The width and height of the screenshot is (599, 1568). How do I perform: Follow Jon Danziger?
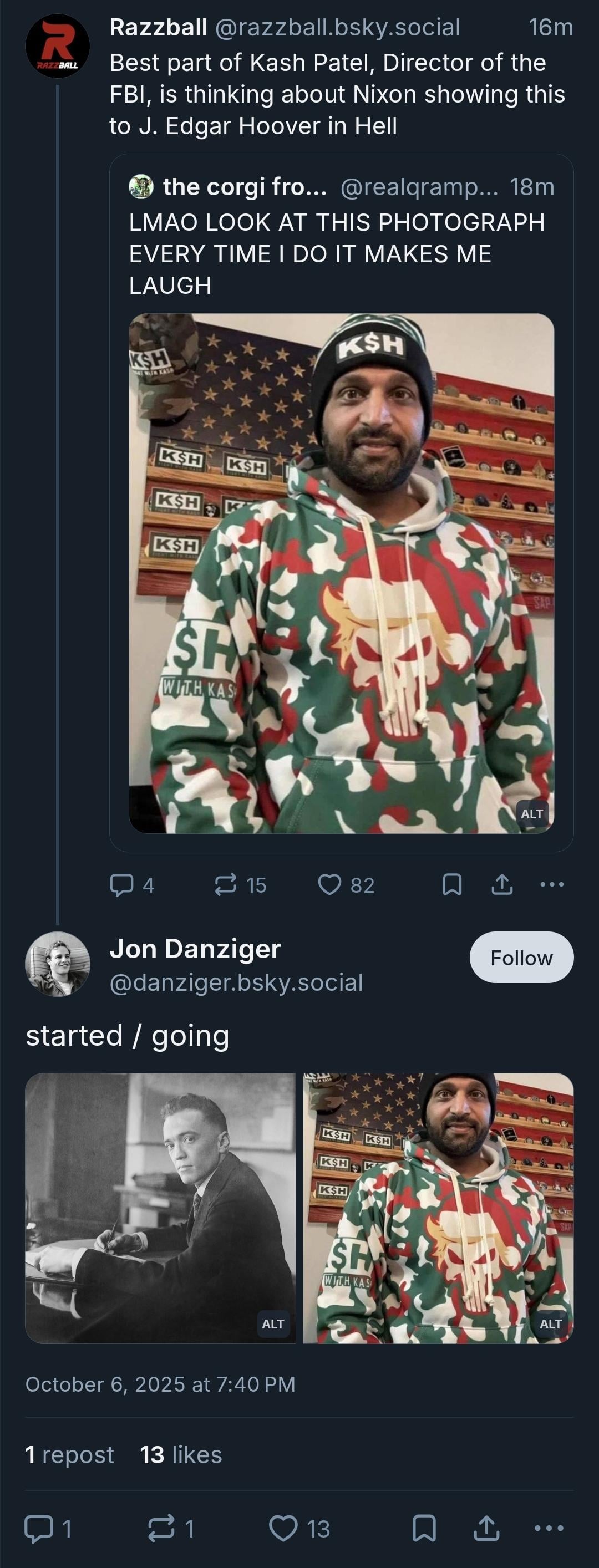[x=521, y=958]
